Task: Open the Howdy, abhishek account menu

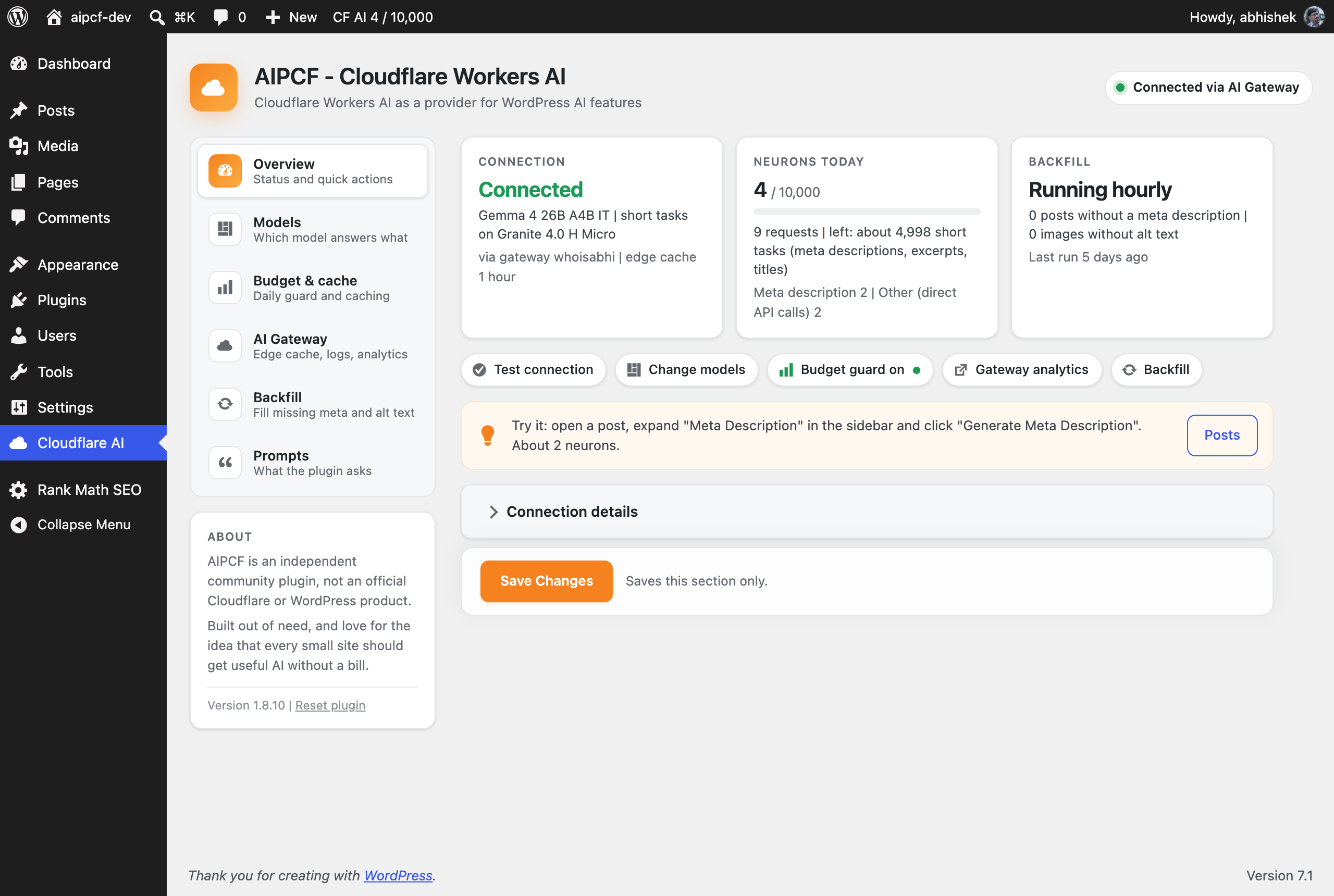Action: (1256, 17)
